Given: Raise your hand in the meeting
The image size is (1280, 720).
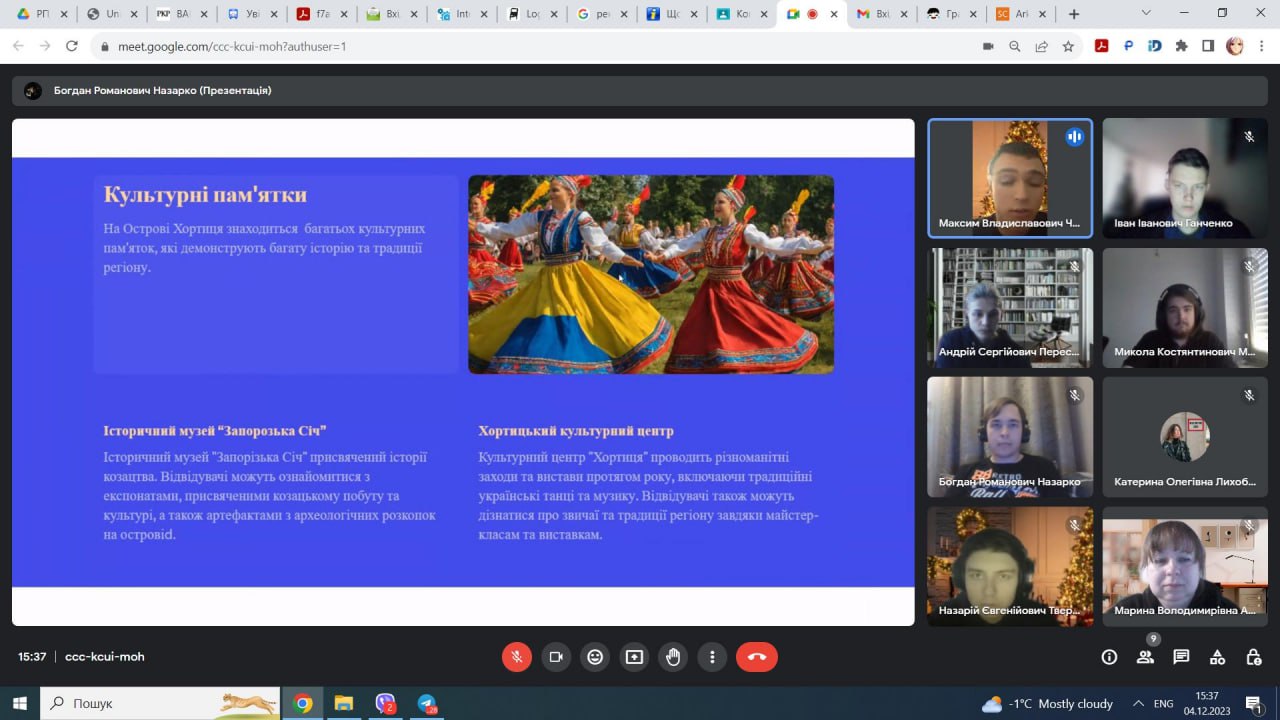Looking at the screenshot, I should (x=673, y=657).
